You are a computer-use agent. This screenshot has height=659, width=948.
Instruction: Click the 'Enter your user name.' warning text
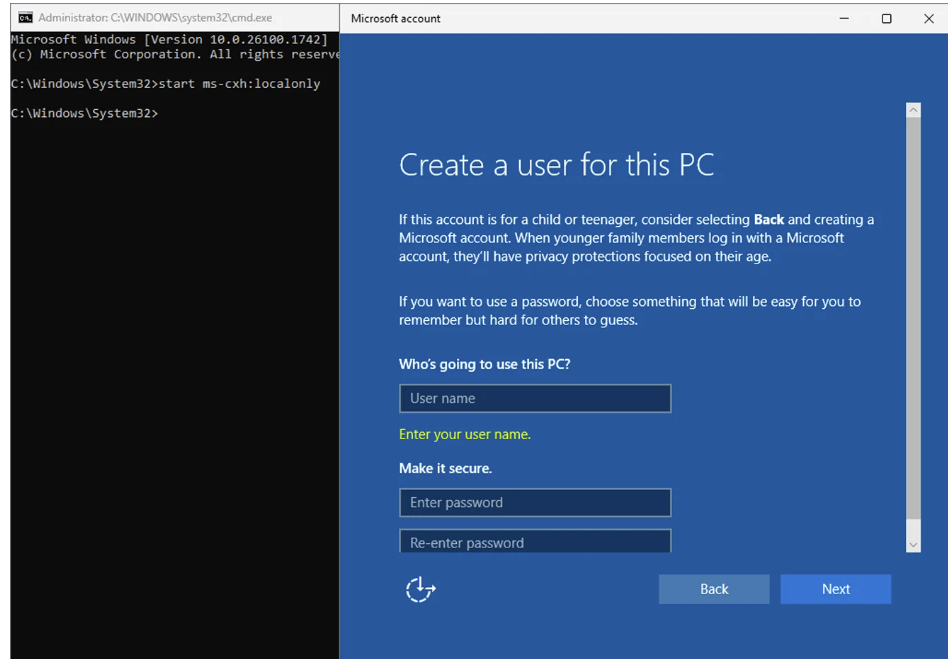click(464, 434)
